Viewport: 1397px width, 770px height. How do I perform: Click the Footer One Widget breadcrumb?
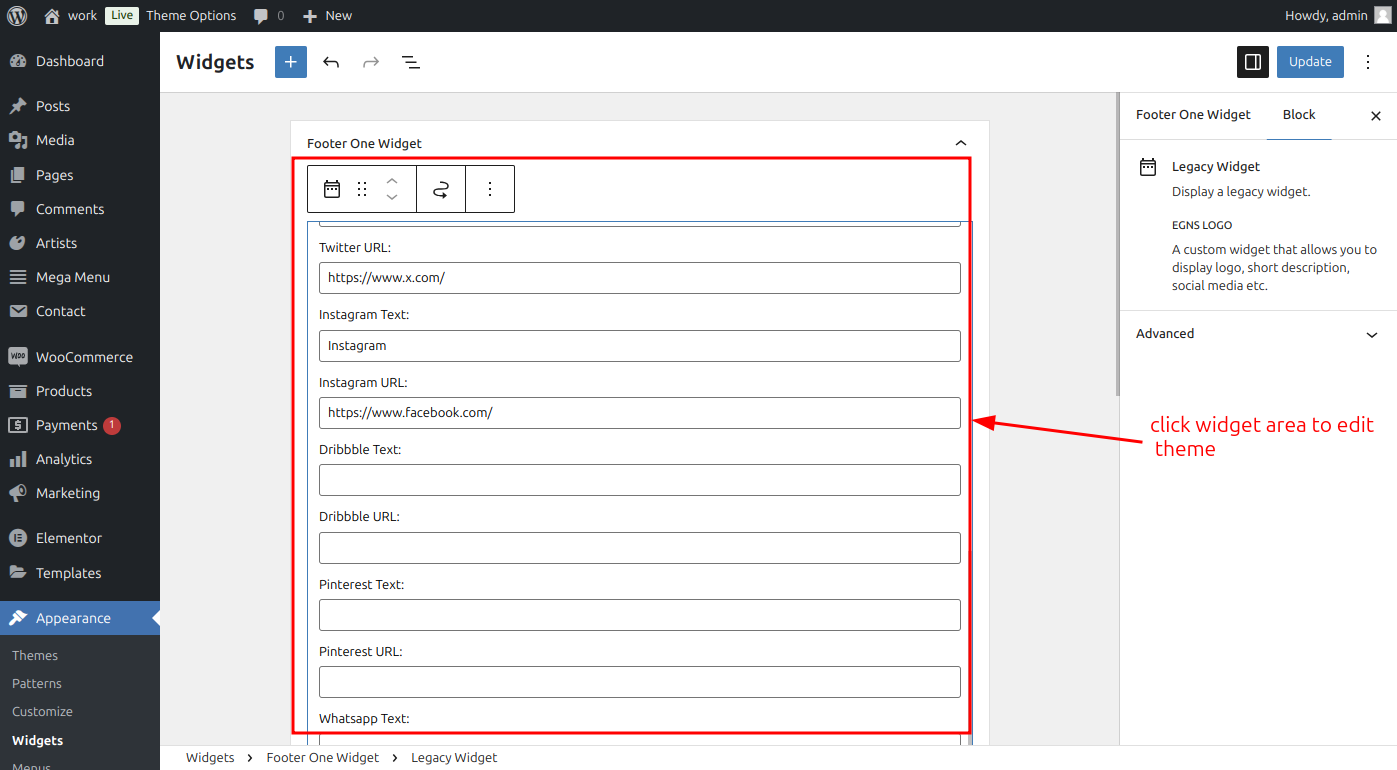tap(323, 758)
